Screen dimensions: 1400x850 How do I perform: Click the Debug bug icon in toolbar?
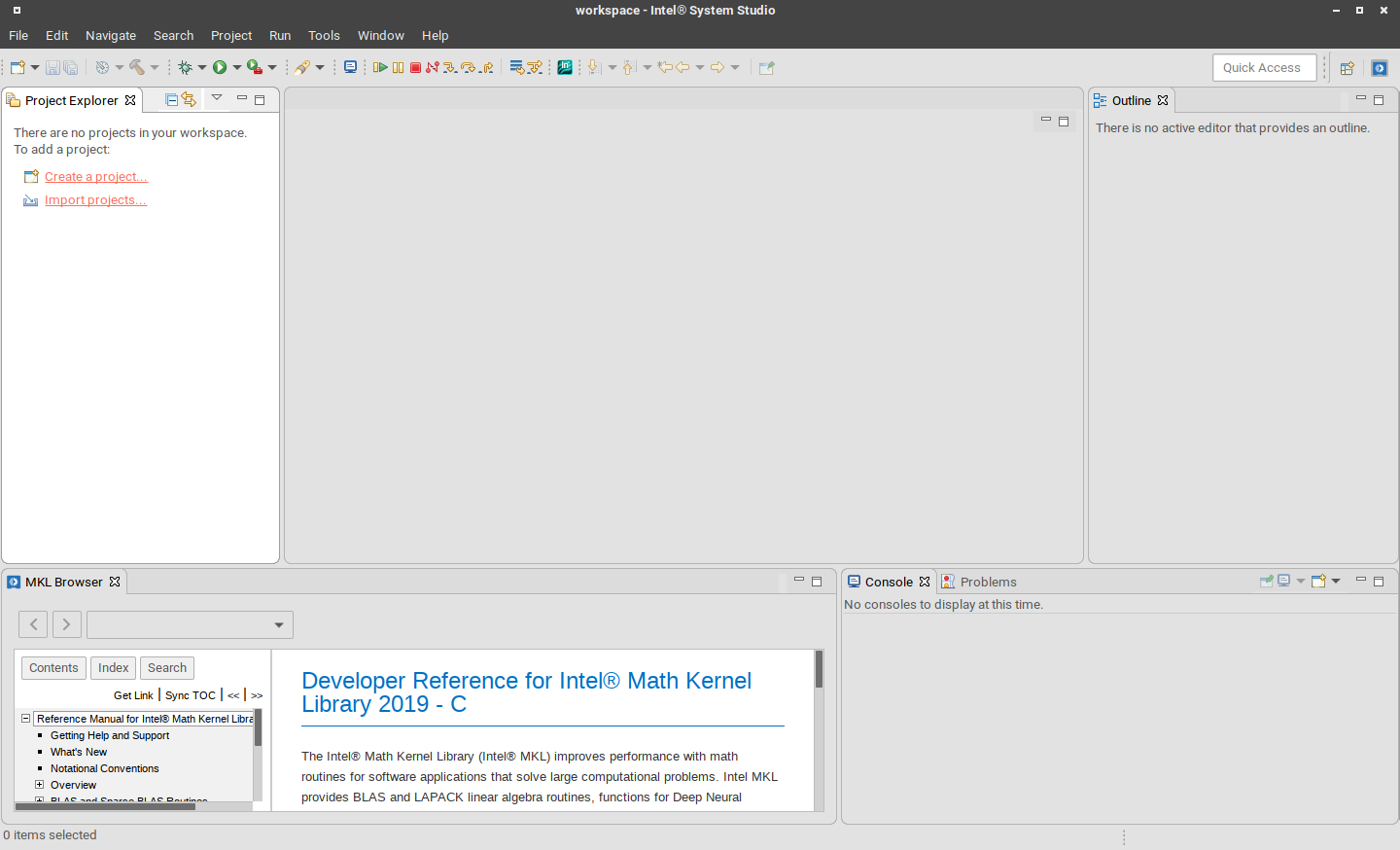[x=185, y=67]
